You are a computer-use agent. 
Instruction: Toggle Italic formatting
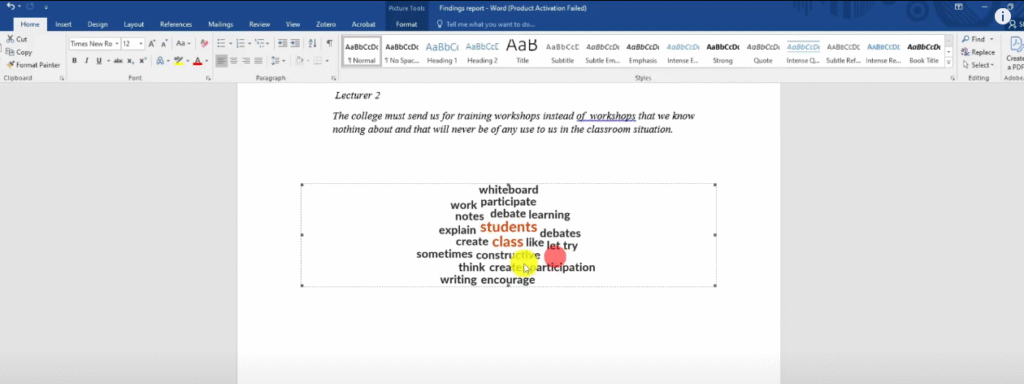click(87, 61)
